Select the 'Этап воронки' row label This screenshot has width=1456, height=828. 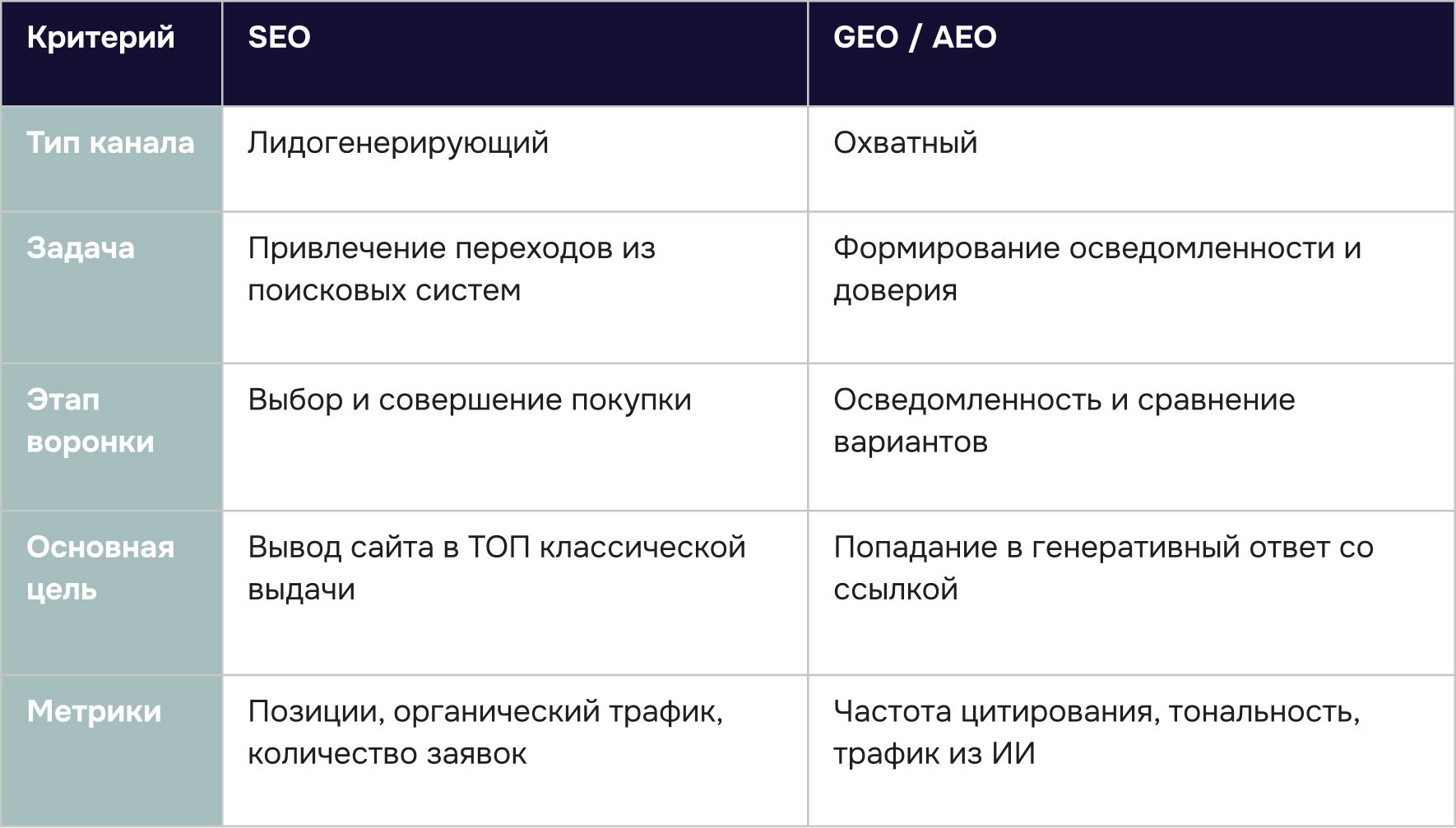pyautogui.click(x=111, y=437)
